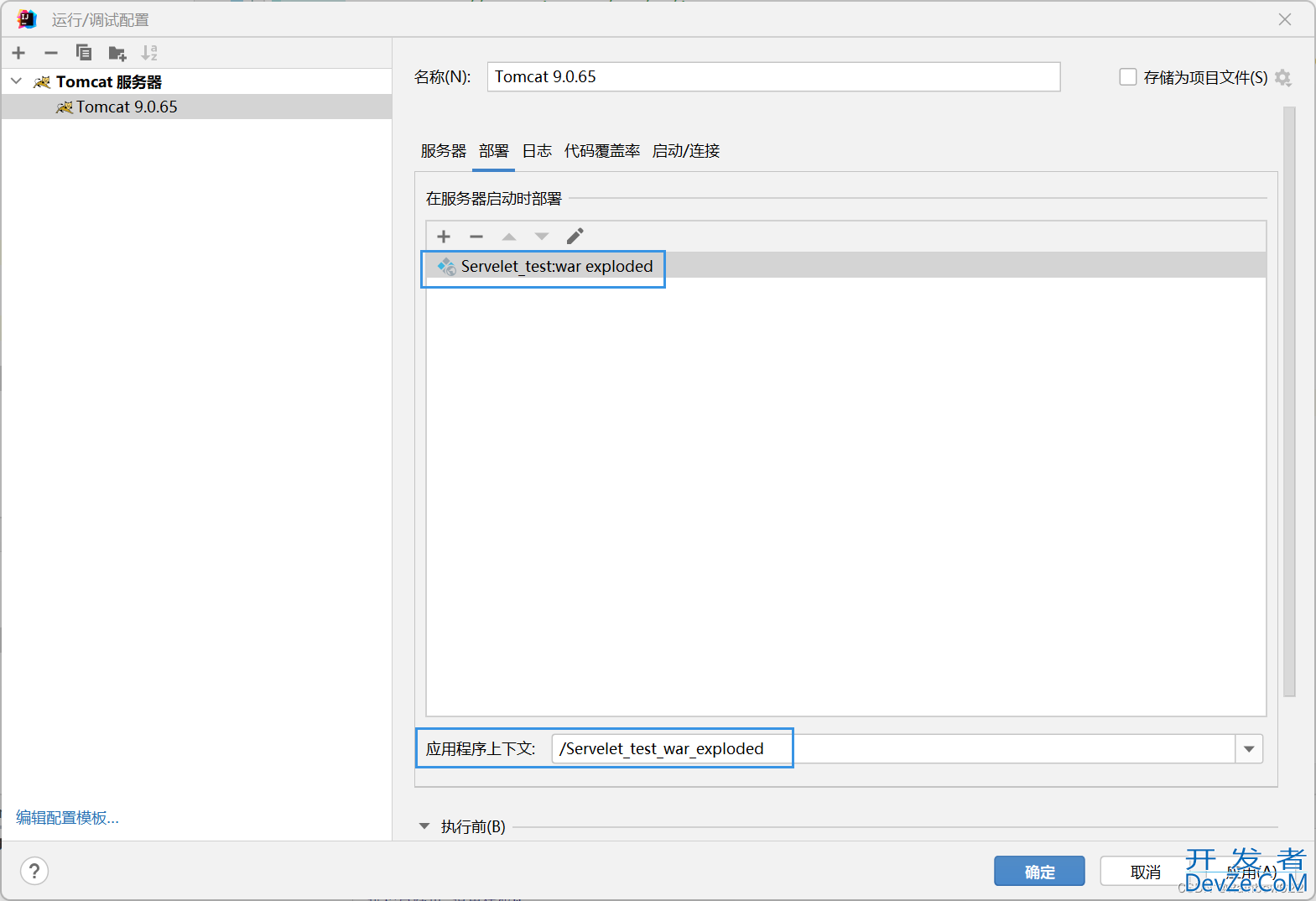This screenshot has width=1316, height=901.
Task: Close the 运行/调试配置 dialog
Action: (1285, 19)
